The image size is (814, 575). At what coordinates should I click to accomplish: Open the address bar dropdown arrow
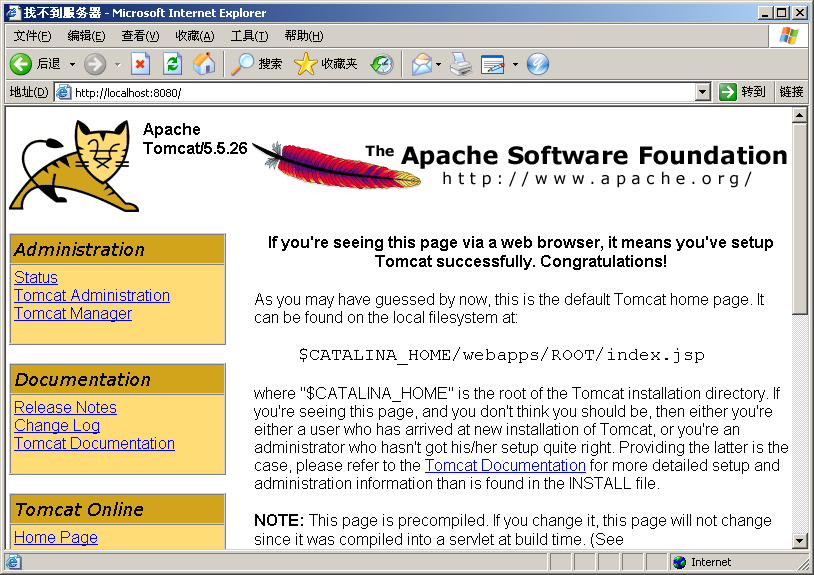(702, 92)
